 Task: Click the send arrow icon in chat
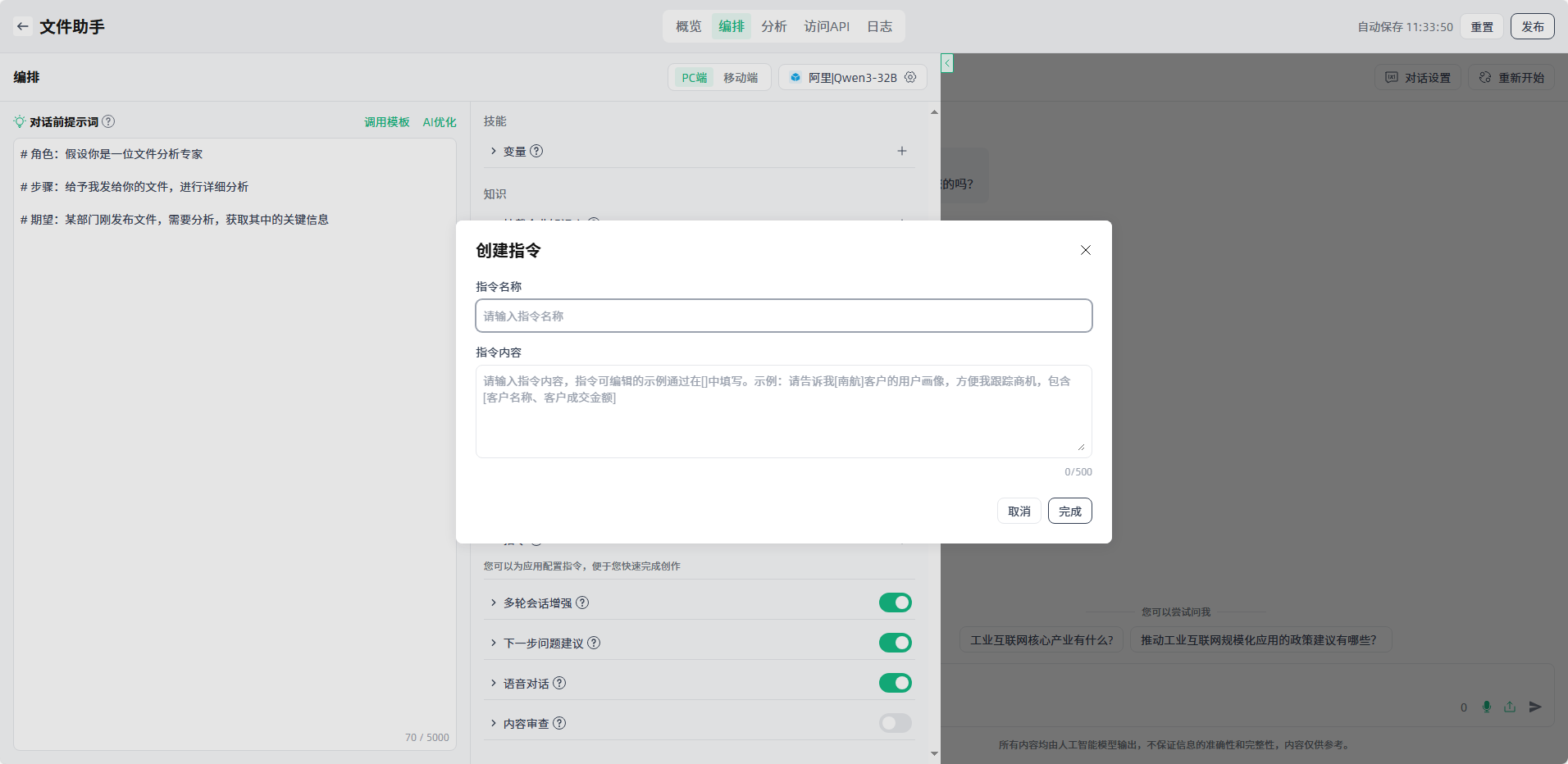pyautogui.click(x=1535, y=707)
